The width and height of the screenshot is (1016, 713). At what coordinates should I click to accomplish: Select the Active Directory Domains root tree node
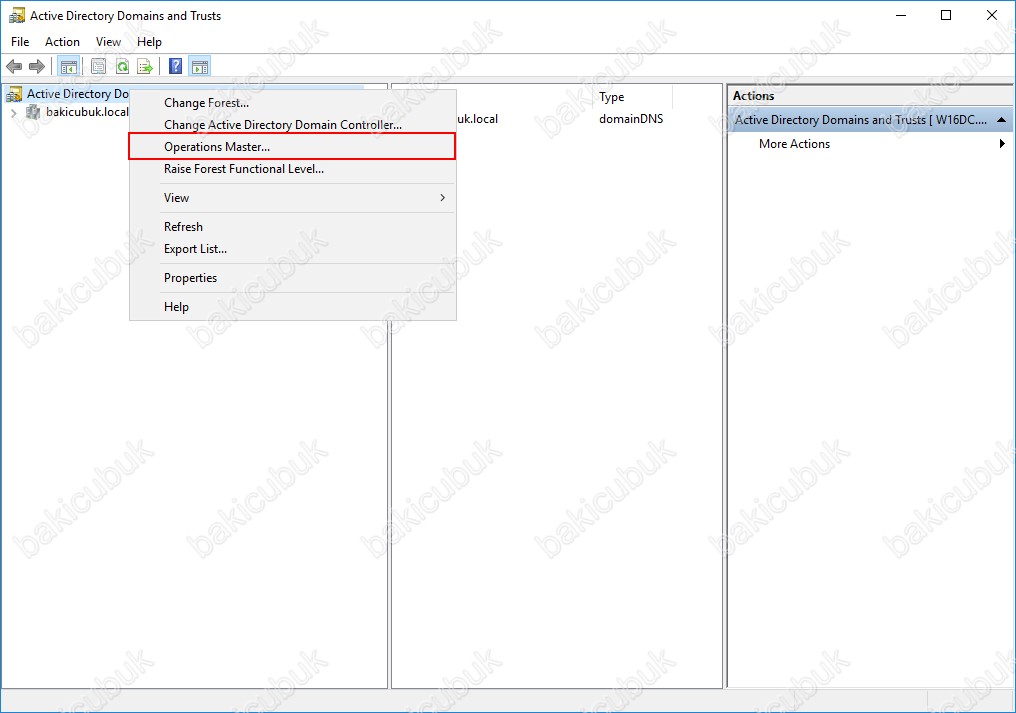pos(77,94)
